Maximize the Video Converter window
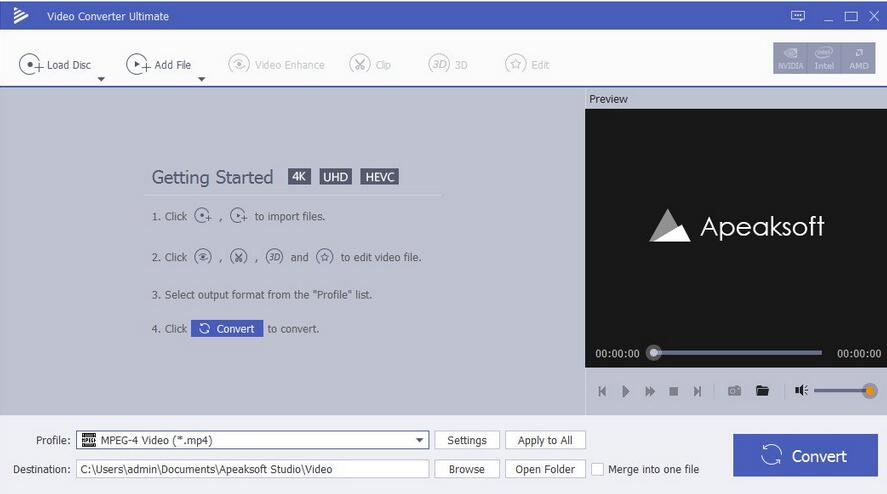This screenshot has height=494, width=887. (851, 16)
